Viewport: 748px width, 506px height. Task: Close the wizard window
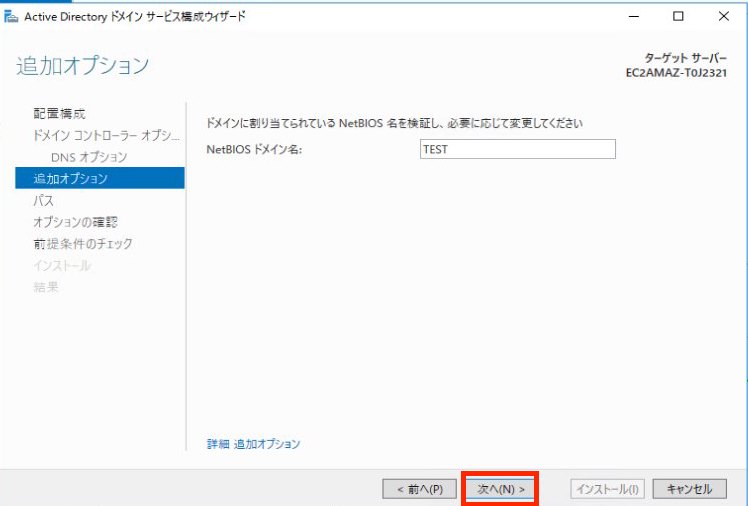pos(723,16)
